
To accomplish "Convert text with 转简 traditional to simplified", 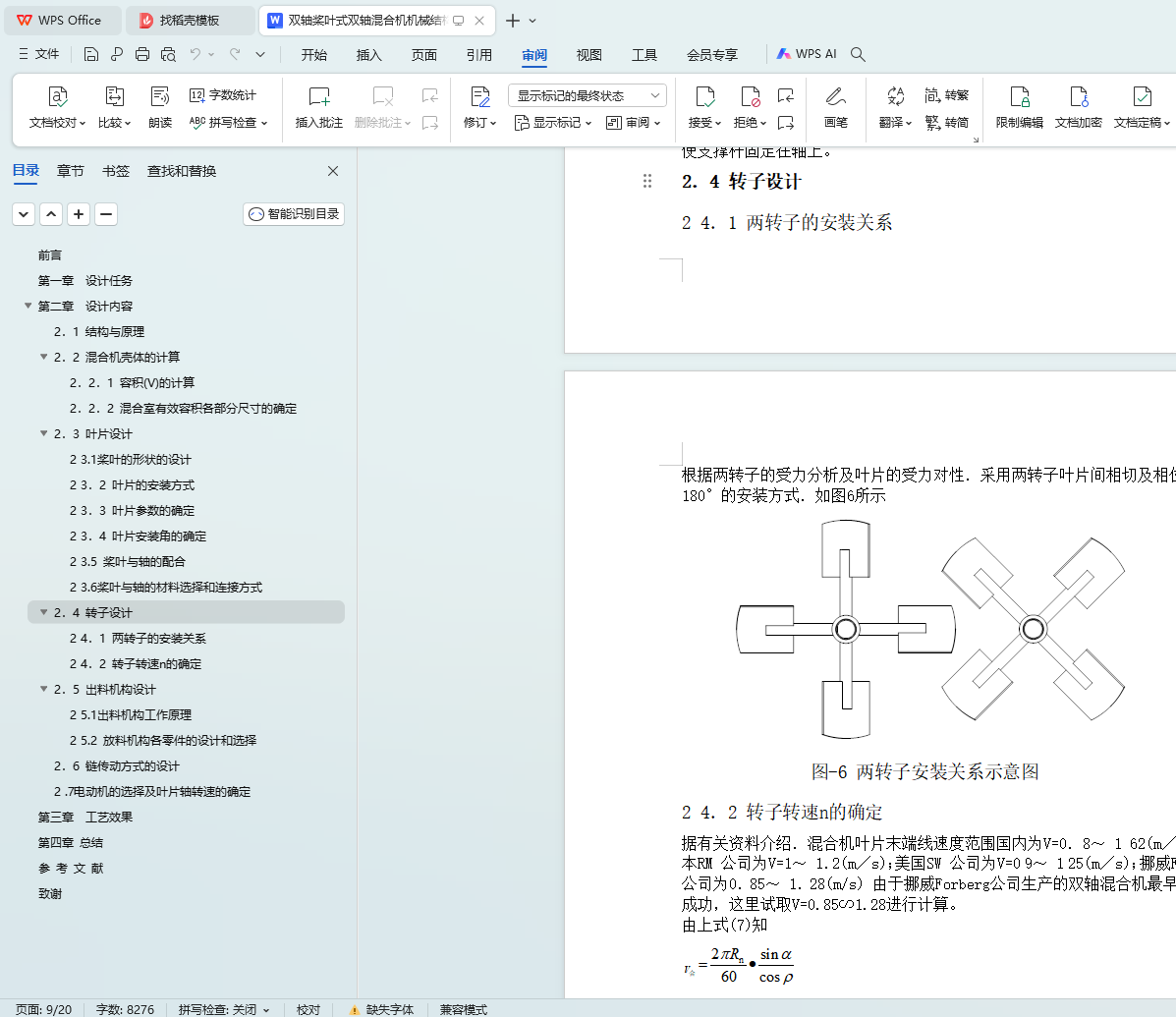I will [x=946, y=122].
